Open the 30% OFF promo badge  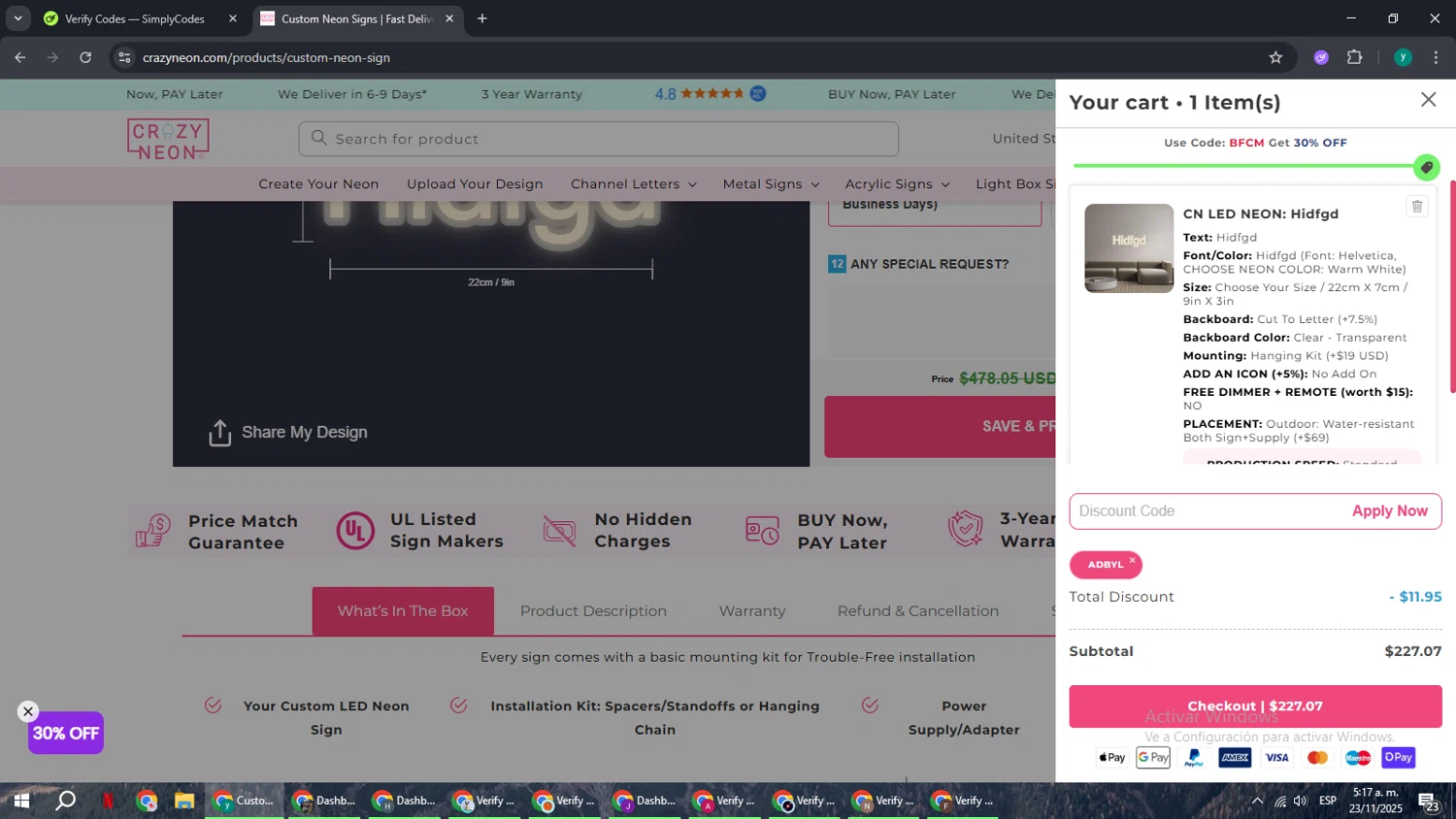(x=66, y=734)
